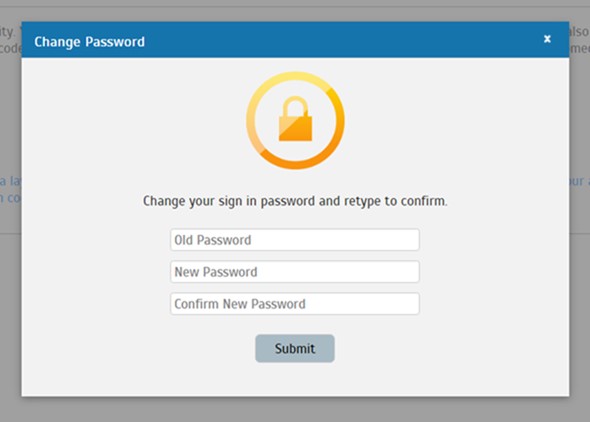This screenshot has height=422, width=590.
Task: Close the Change Password dialog with the X
Action: point(547,39)
